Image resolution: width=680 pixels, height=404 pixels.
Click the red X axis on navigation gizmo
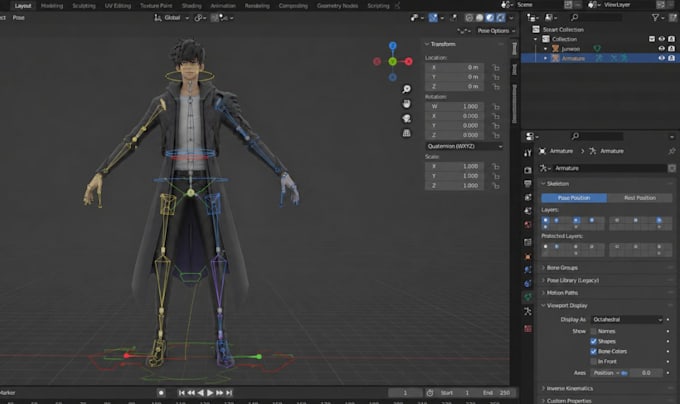pos(409,62)
